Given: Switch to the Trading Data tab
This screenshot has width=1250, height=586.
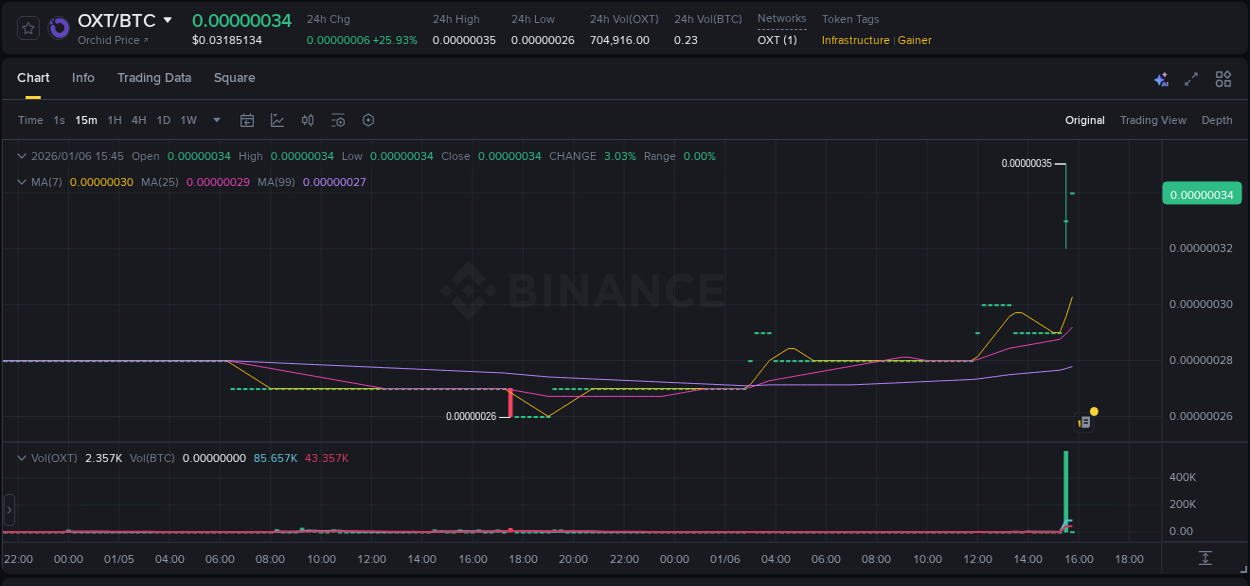Looking at the screenshot, I should [x=154, y=78].
